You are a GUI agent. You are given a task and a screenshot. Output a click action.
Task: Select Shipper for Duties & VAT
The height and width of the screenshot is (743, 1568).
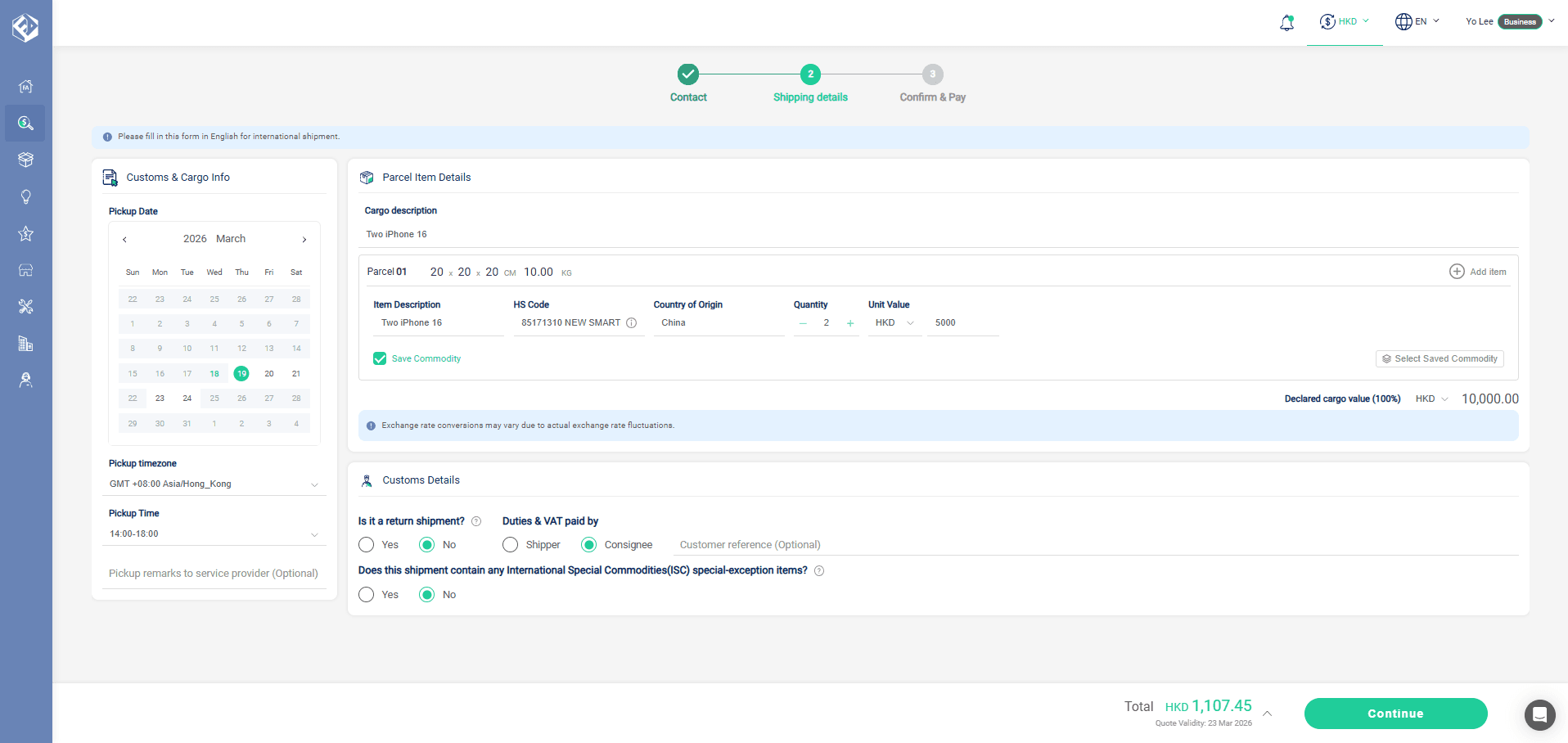511,545
